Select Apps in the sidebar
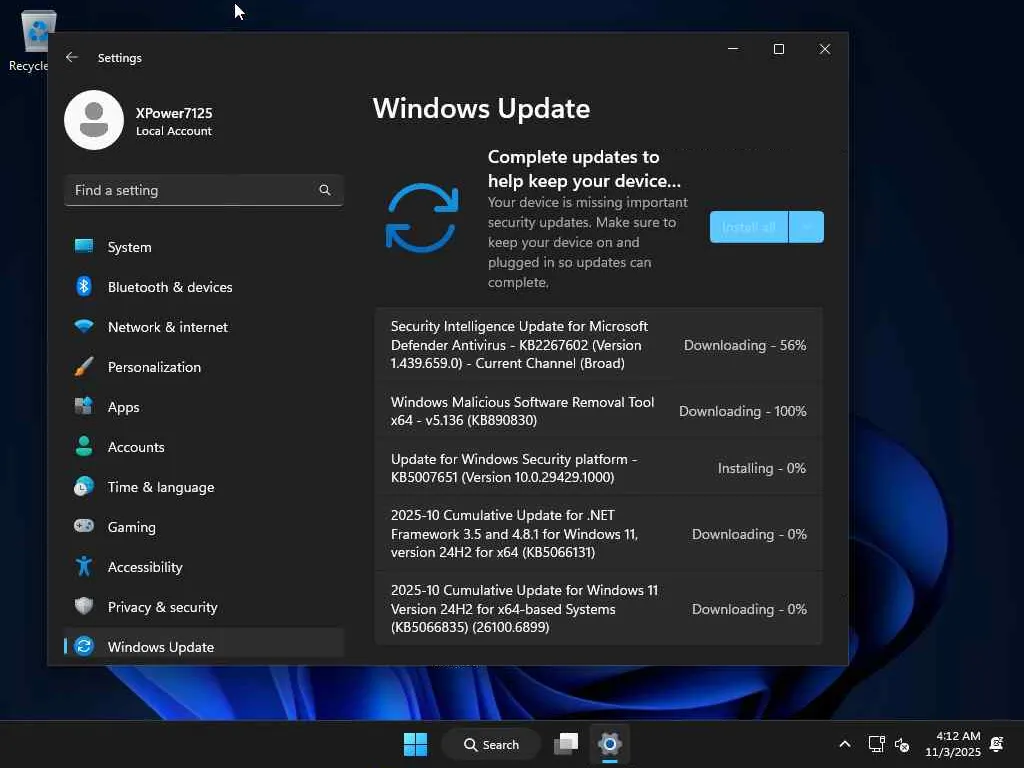Viewport: 1024px width, 768px height. (x=204, y=407)
